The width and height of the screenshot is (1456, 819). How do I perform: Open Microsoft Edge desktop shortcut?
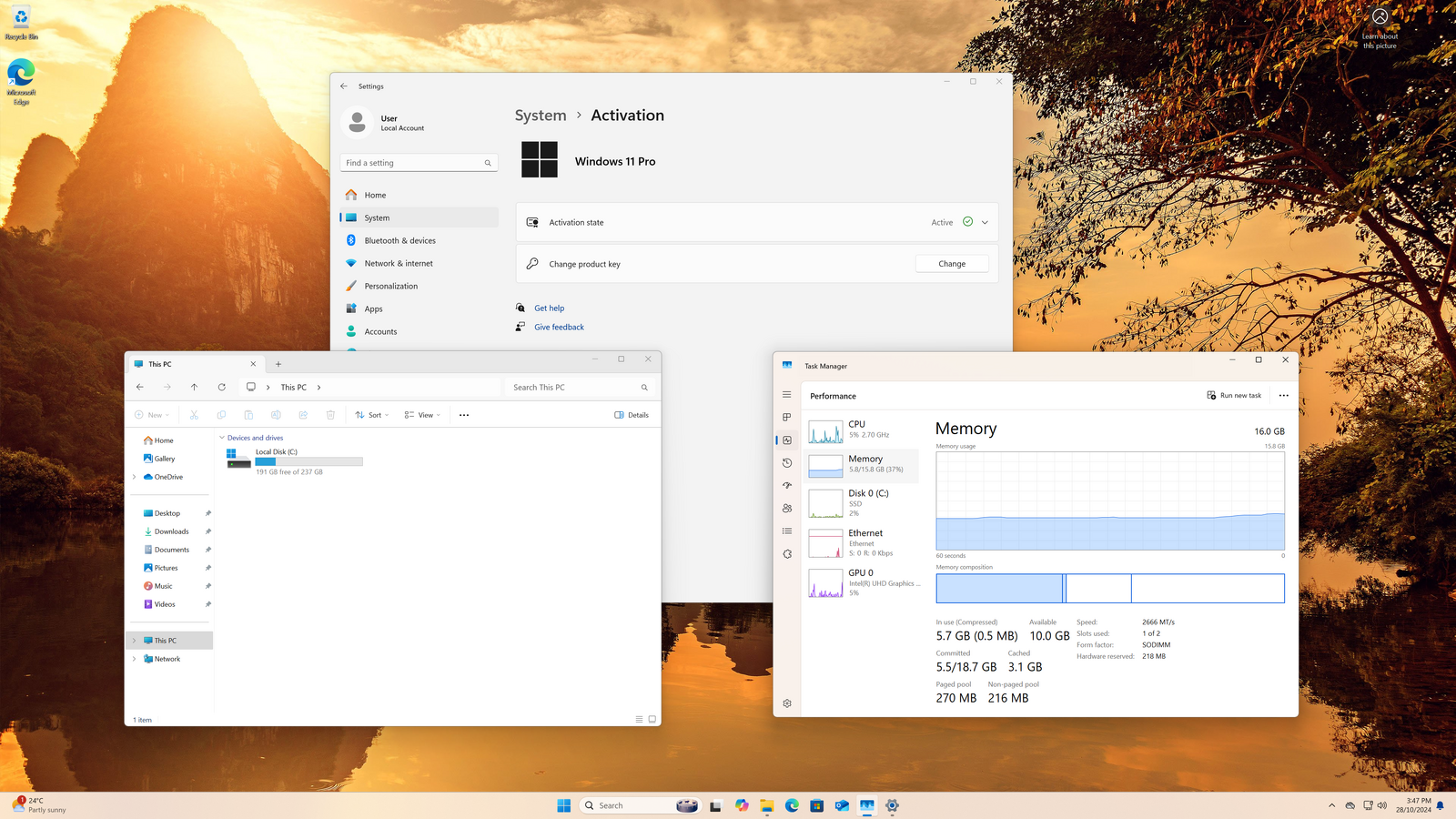point(21,82)
